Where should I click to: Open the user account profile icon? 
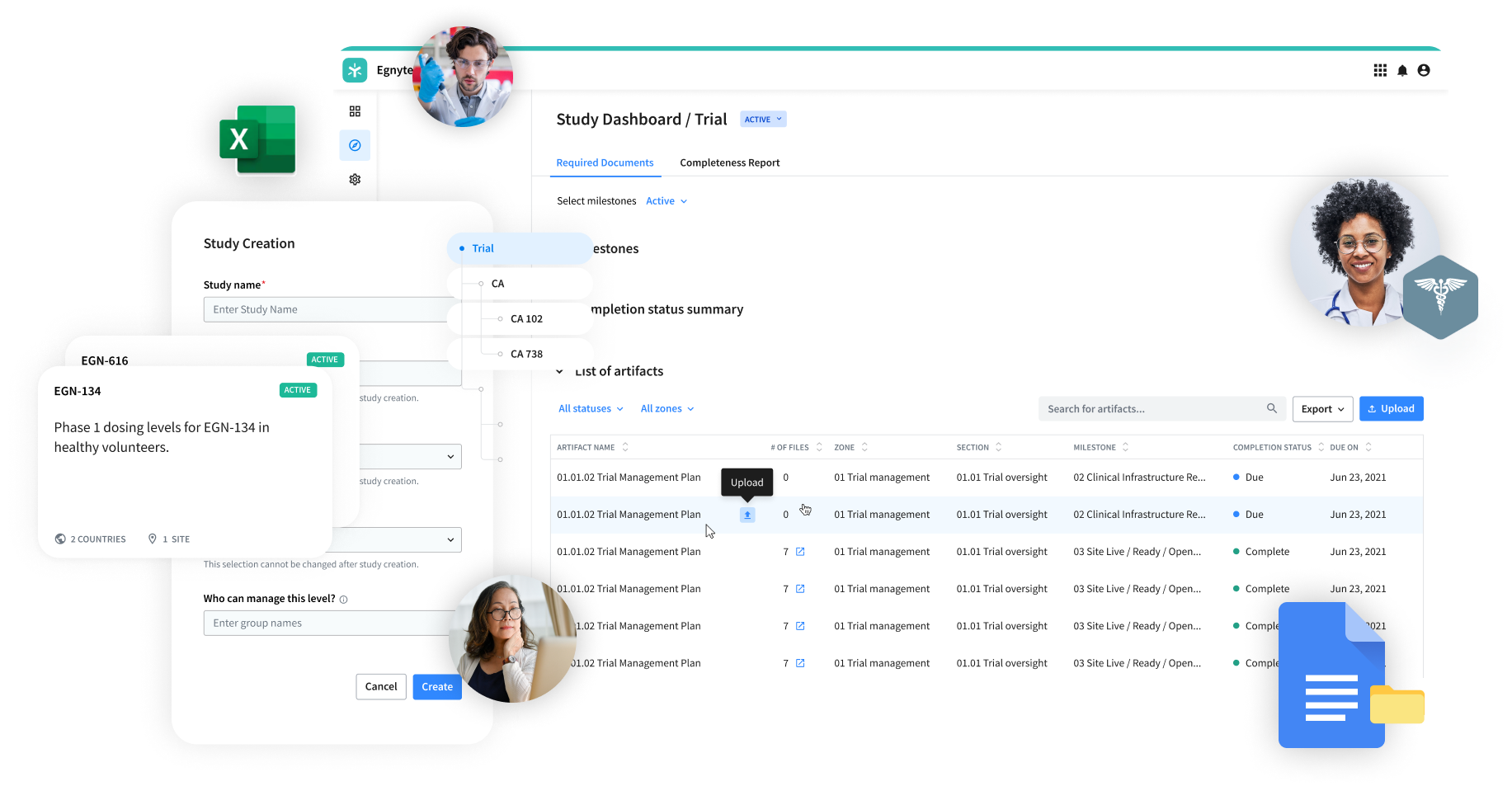coord(1424,71)
